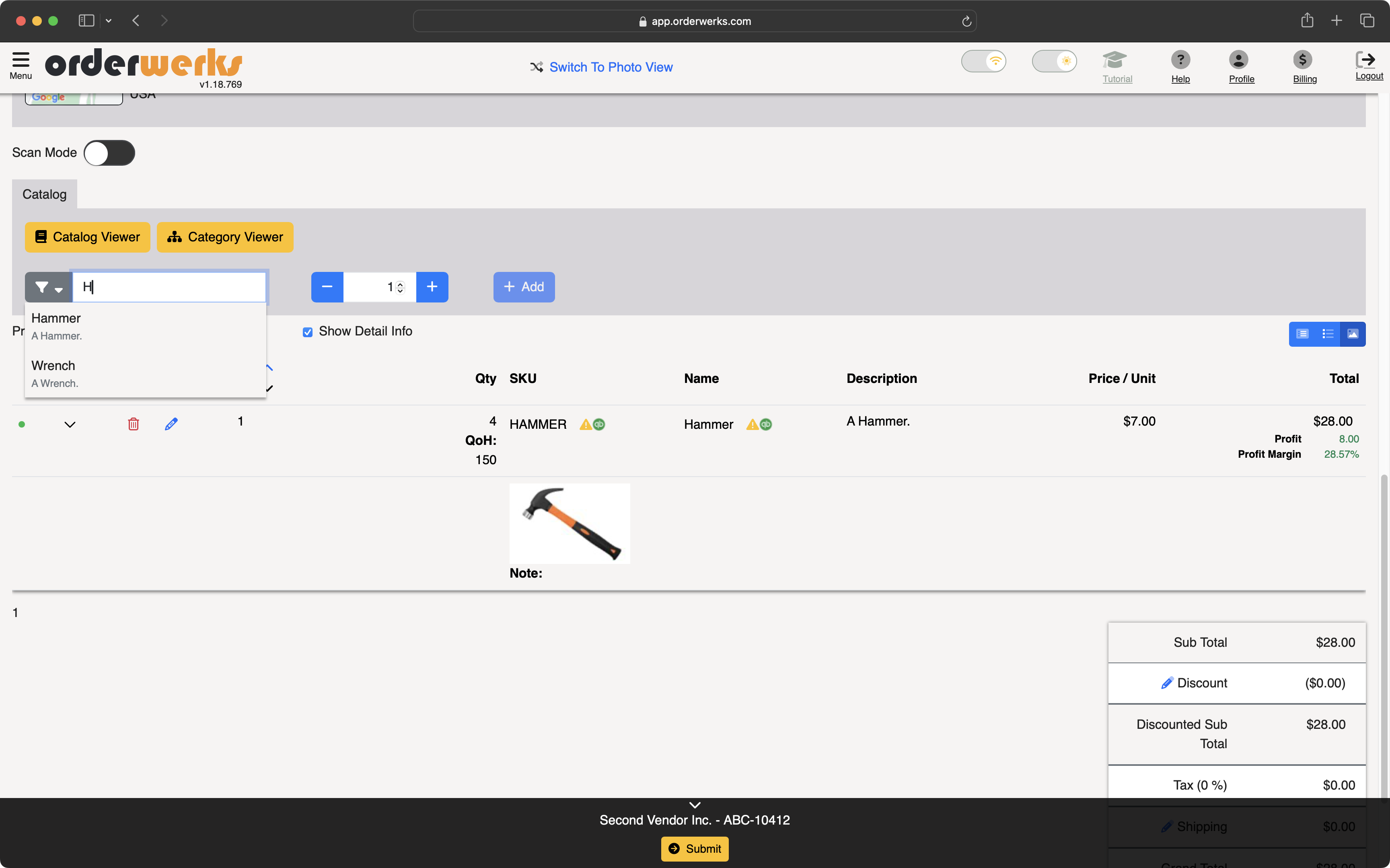Sort by the Name column header
The height and width of the screenshot is (868, 1390).
pyautogui.click(x=701, y=379)
